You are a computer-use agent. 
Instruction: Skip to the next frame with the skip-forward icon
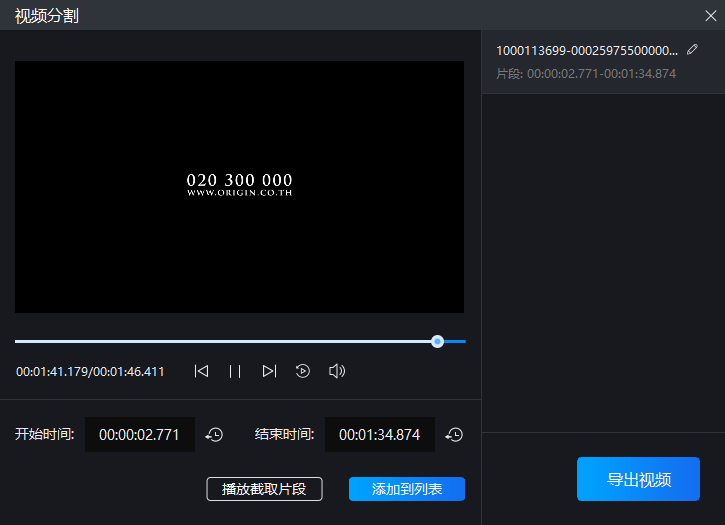(x=269, y=371)
